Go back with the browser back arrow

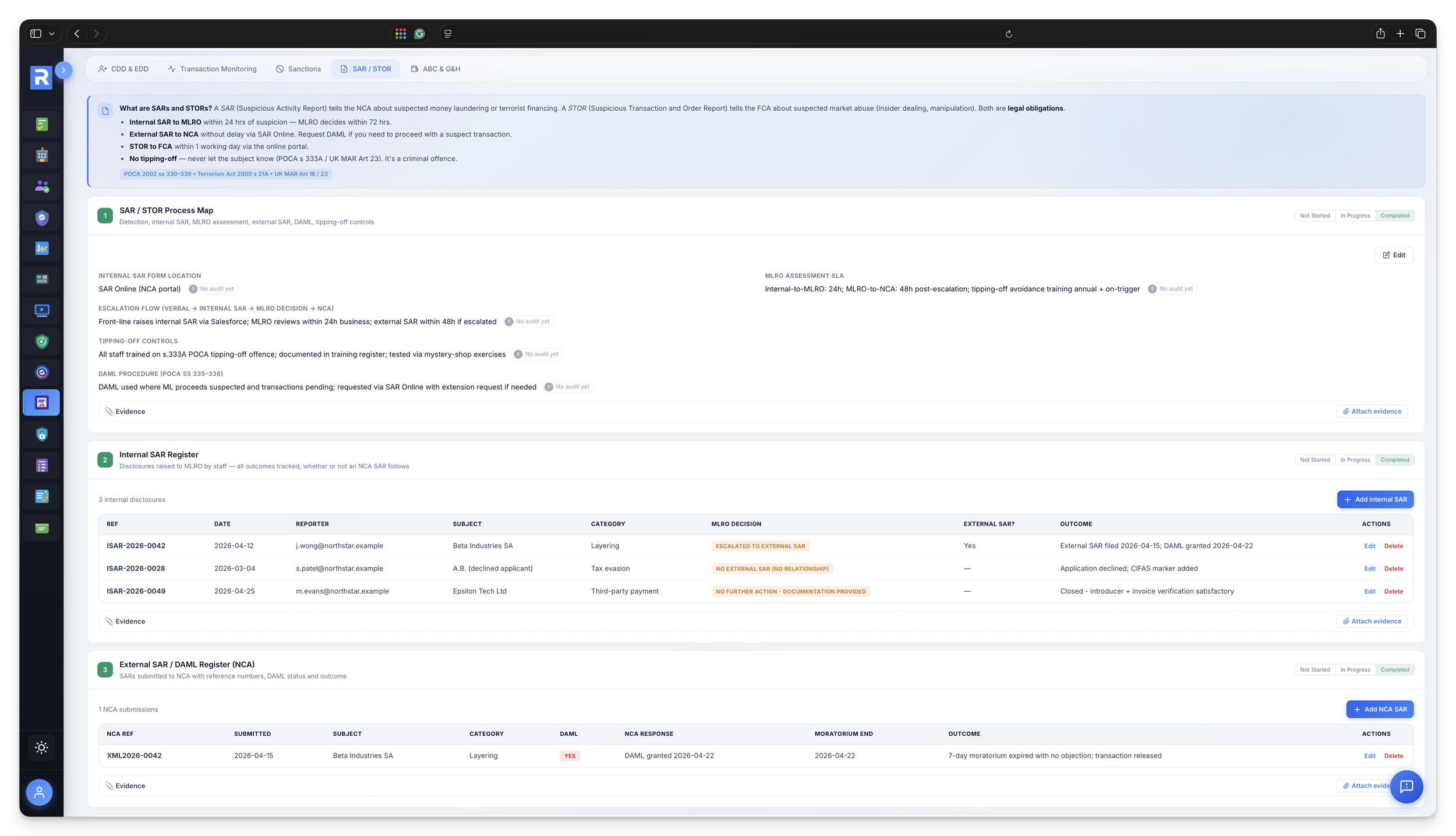[x=77, y=34]
